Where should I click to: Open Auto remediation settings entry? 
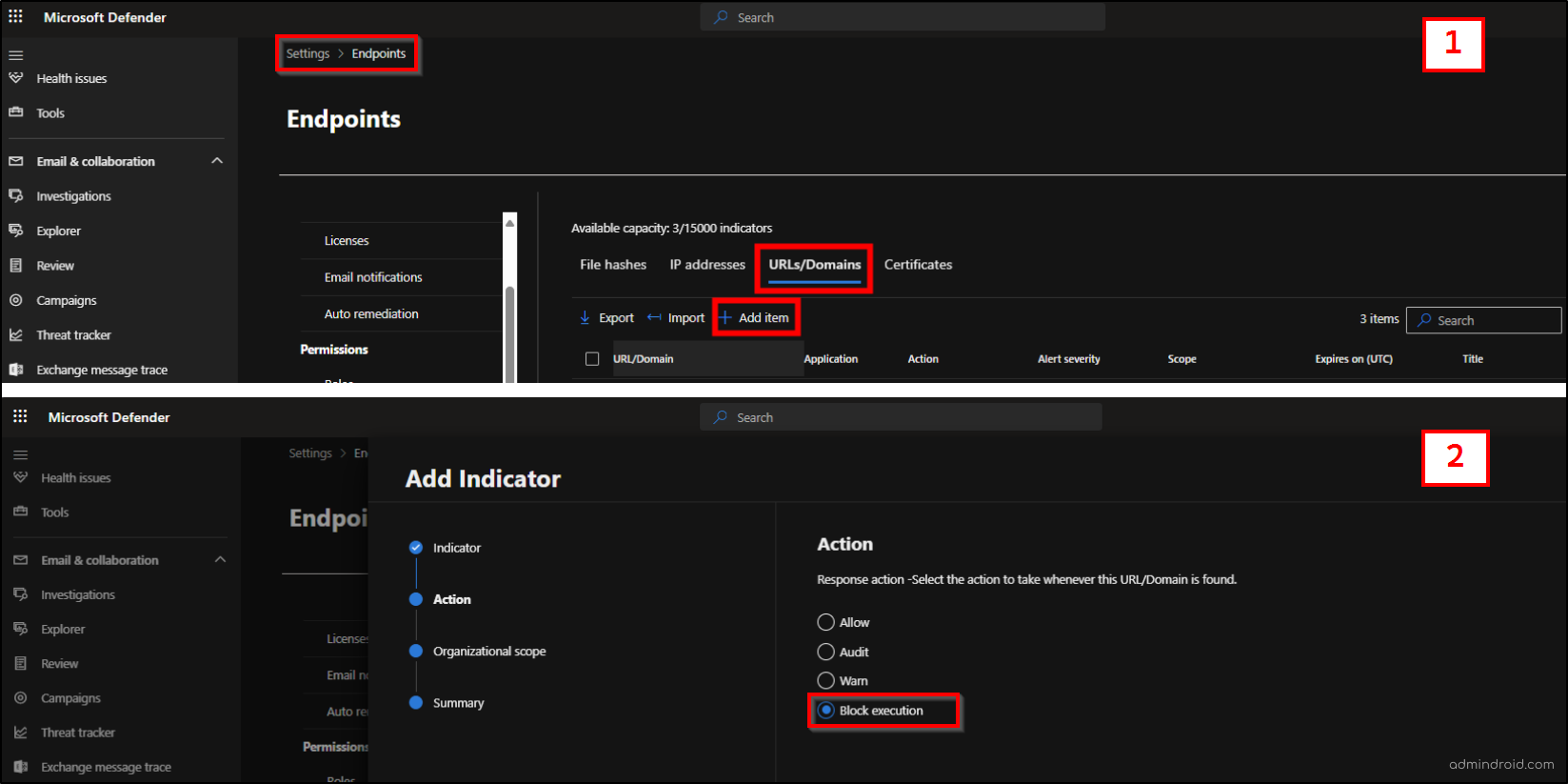(371, 314)
